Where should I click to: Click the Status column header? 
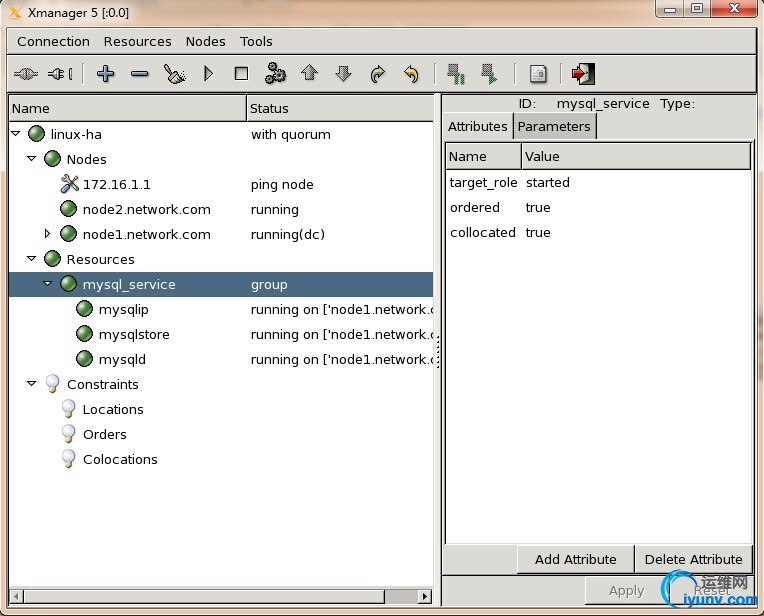pyautogui.click(x=340, y=108)
